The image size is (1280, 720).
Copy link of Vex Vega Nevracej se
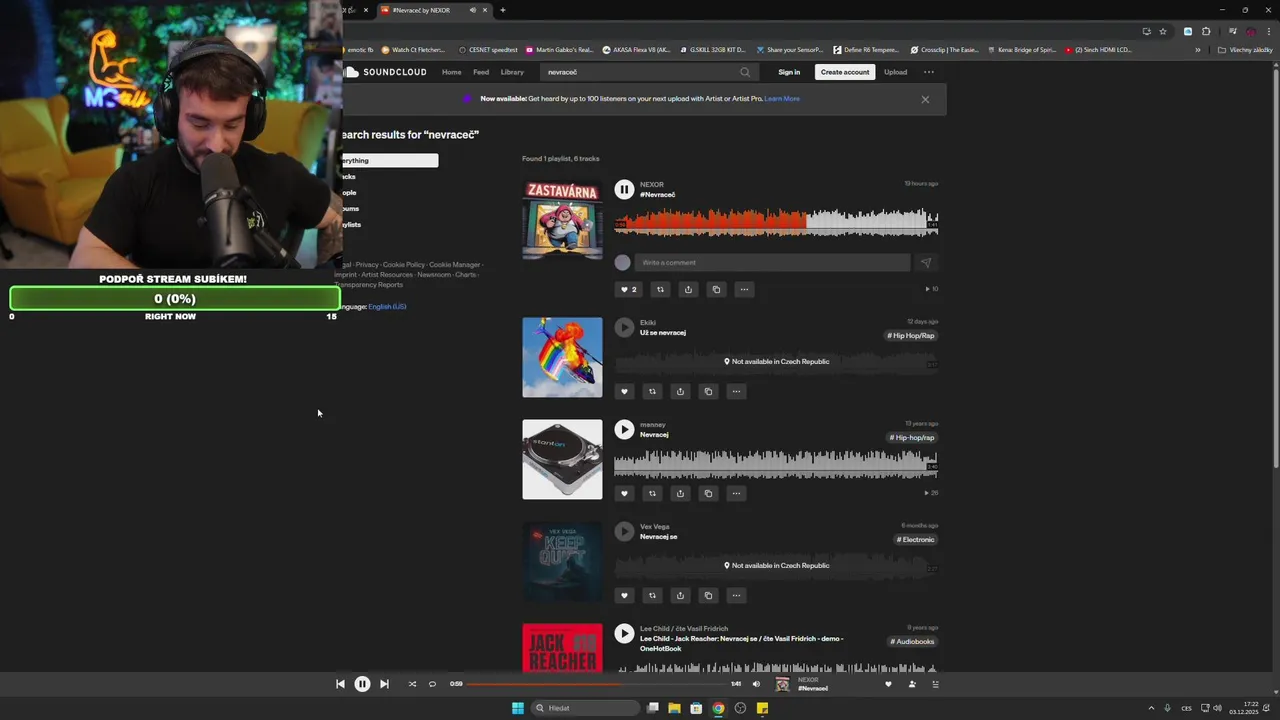pyautogui.click(x=708, y=596)
